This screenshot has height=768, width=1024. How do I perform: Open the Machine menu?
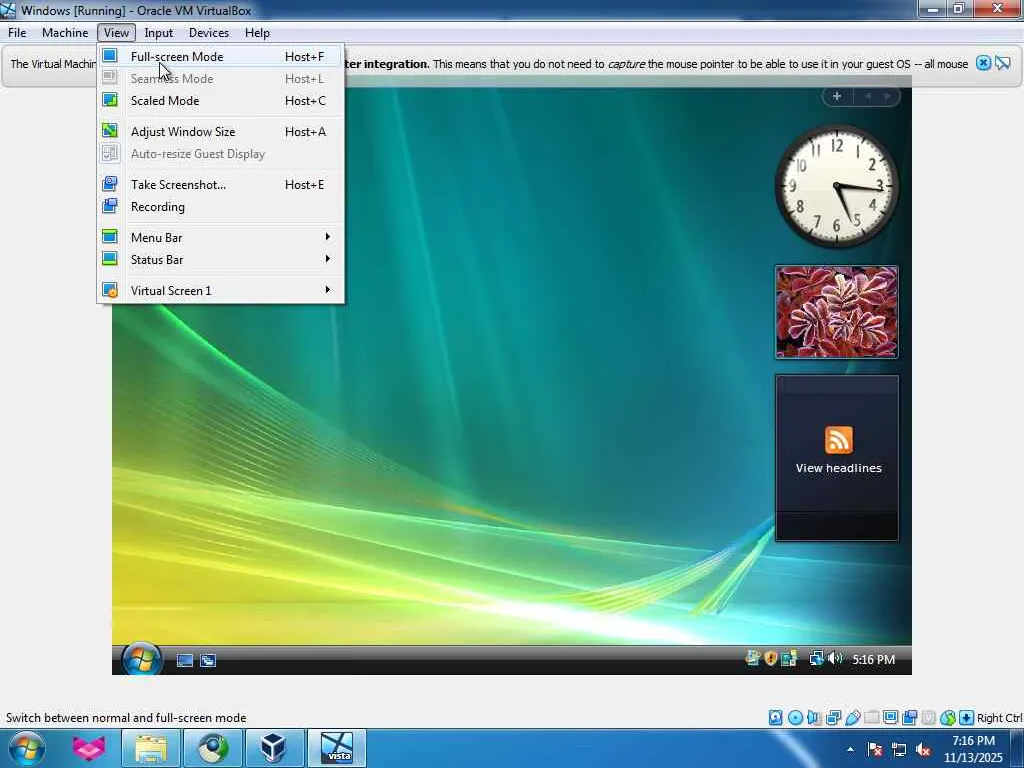(65, 33)
